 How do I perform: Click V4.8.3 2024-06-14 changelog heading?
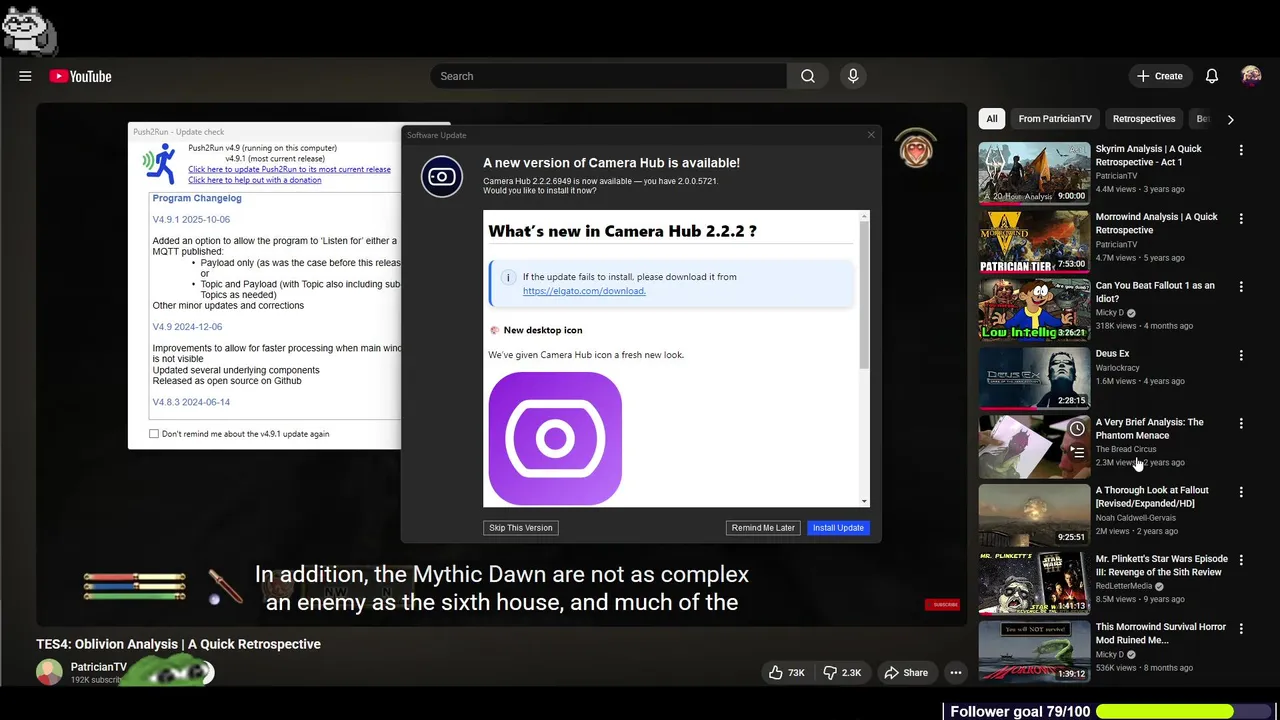191,402
